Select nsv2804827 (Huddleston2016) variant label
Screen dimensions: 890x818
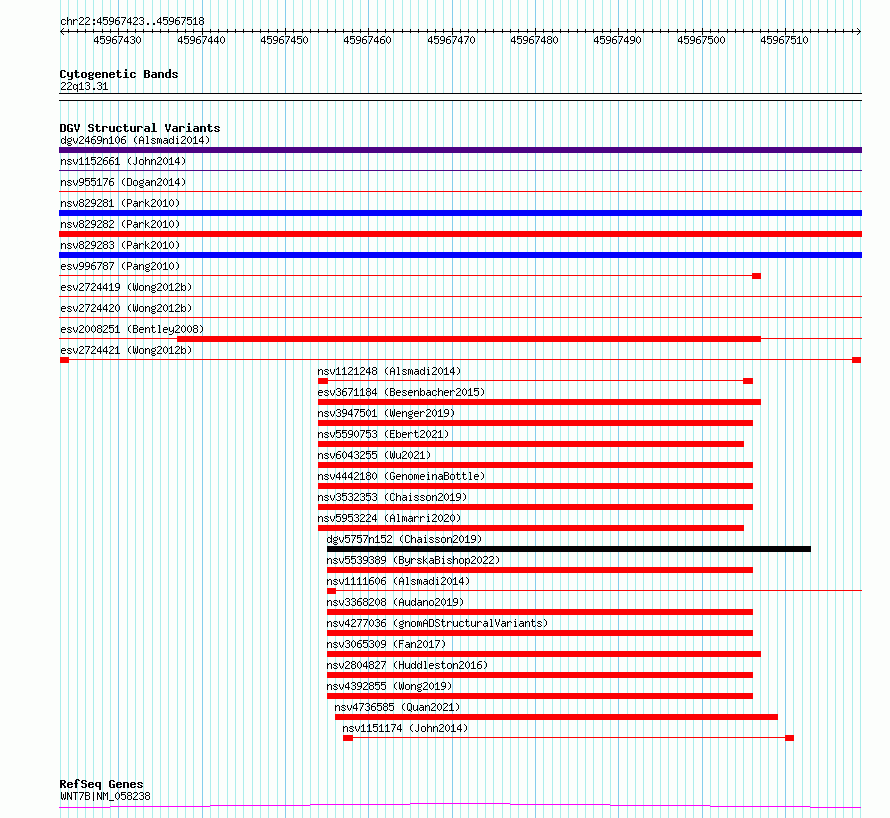coord(407,665)
